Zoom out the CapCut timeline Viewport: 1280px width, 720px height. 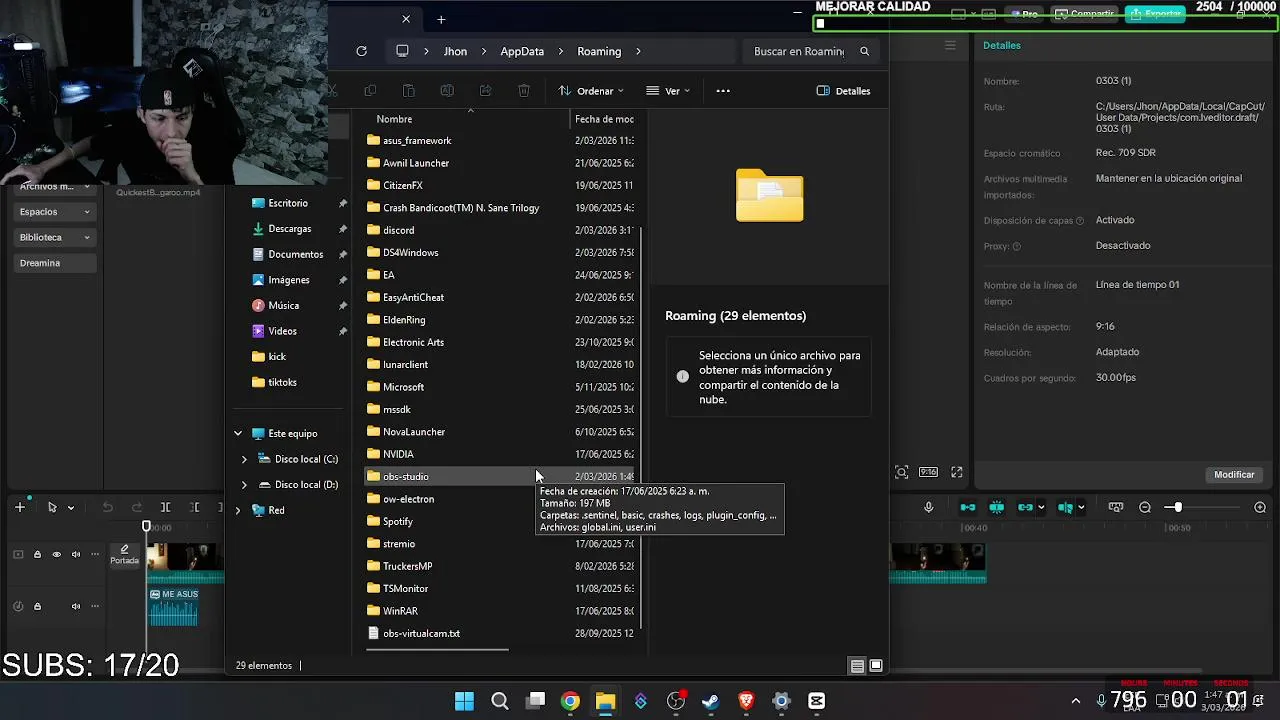[x=1145, y=507]
